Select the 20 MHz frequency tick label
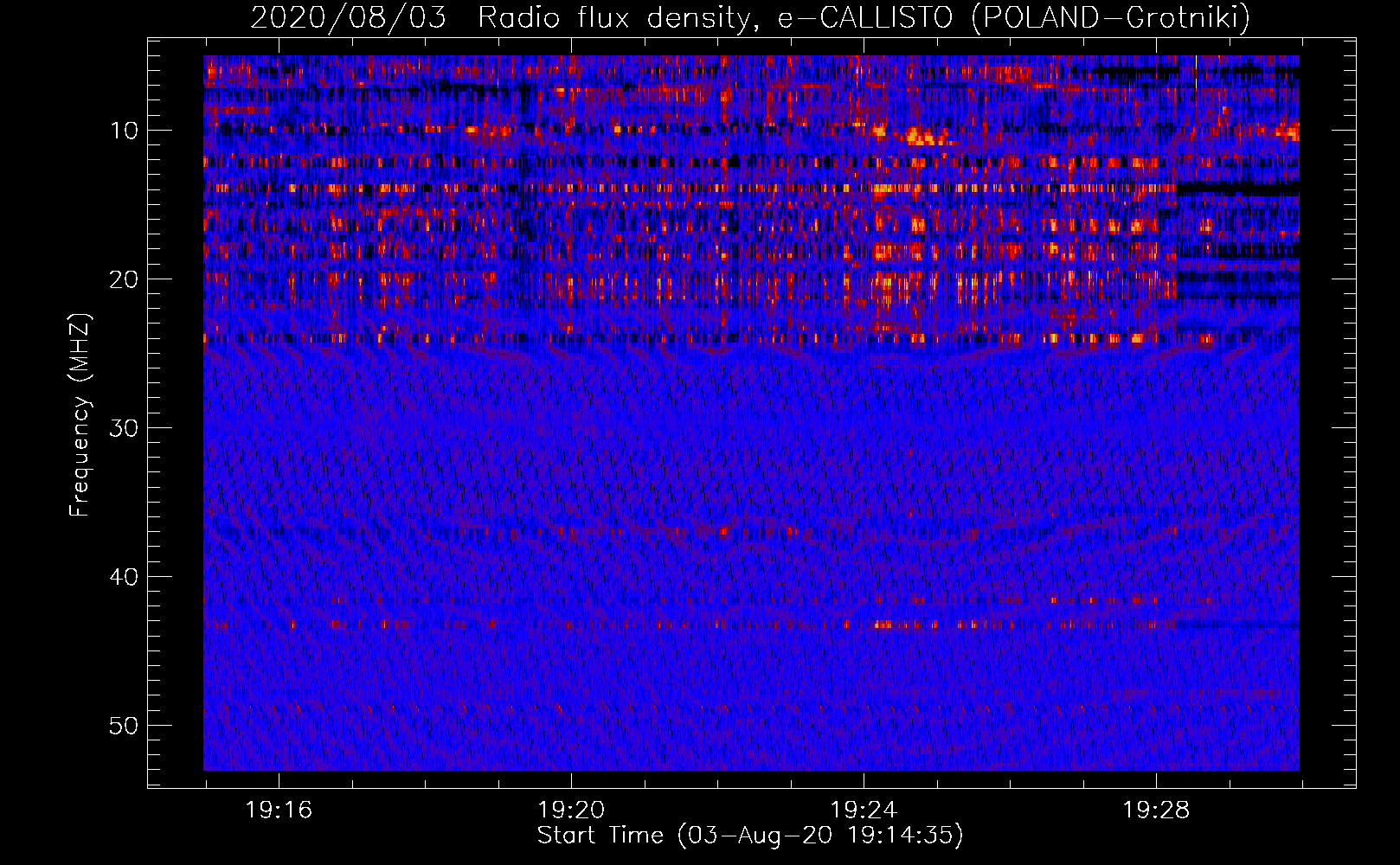This screenshot has width=1400, height=865. click(124, 279)
